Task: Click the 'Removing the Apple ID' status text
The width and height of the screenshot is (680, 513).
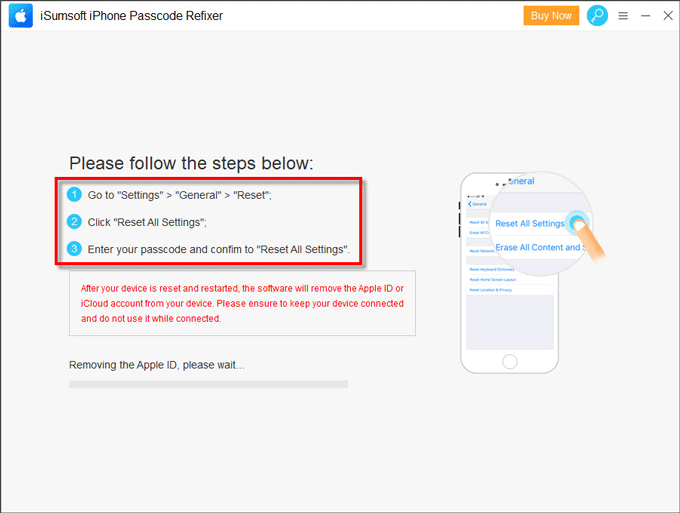Action: [x=157, y=365]
